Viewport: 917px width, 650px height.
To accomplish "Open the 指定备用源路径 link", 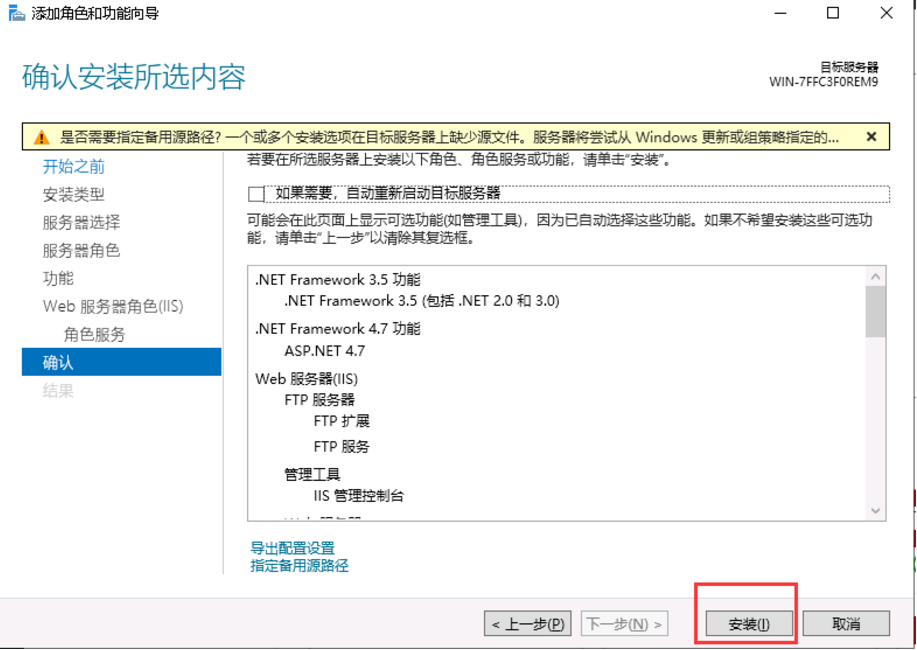I will 299,566.
